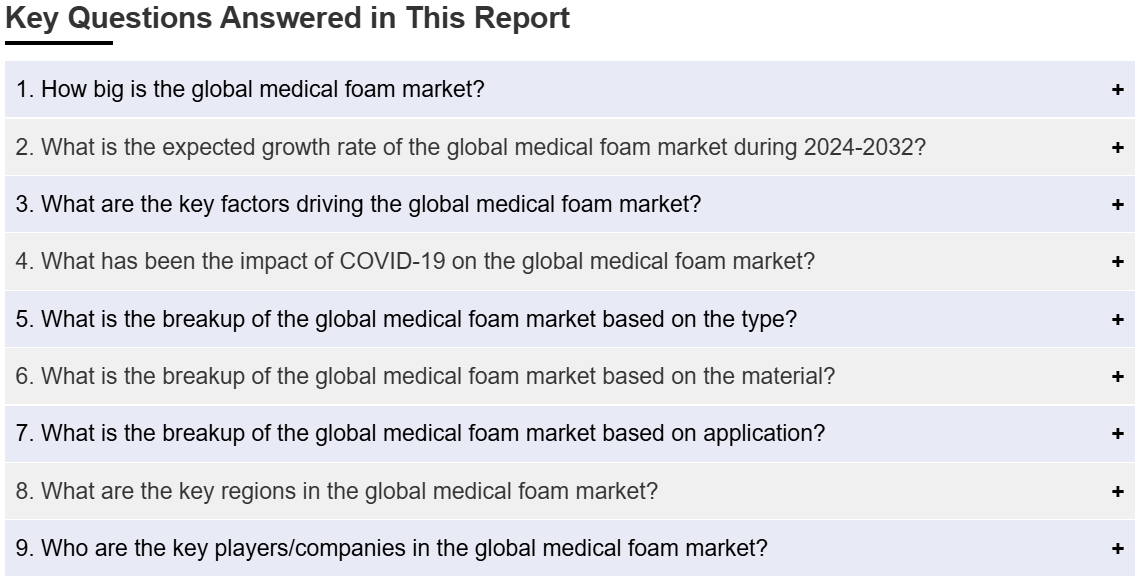
Task: Click the "Key Questions Answered in This Report" heading
Action: [288, 18]
